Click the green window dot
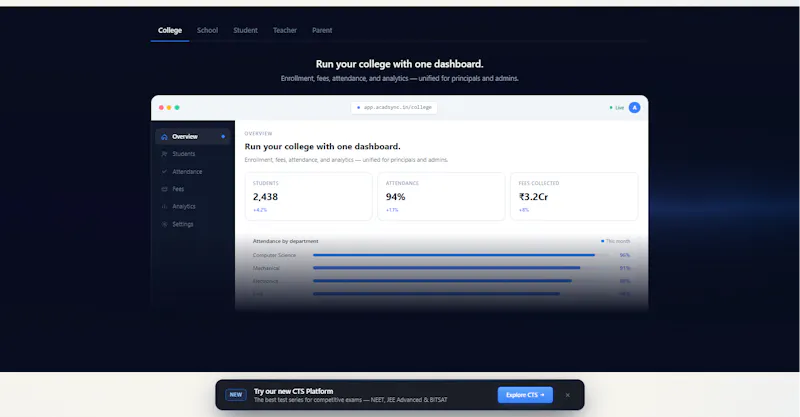This screenshot has width=800, height=417. coord(177,108)
